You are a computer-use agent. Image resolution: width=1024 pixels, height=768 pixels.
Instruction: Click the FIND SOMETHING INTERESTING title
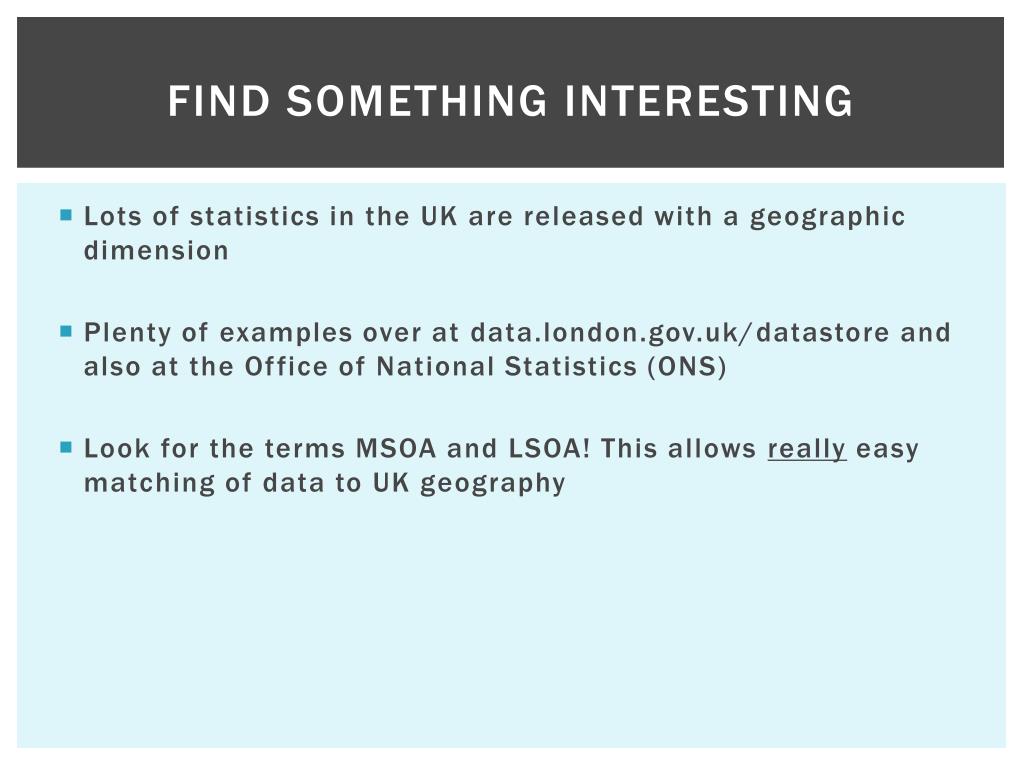[510, 101]
